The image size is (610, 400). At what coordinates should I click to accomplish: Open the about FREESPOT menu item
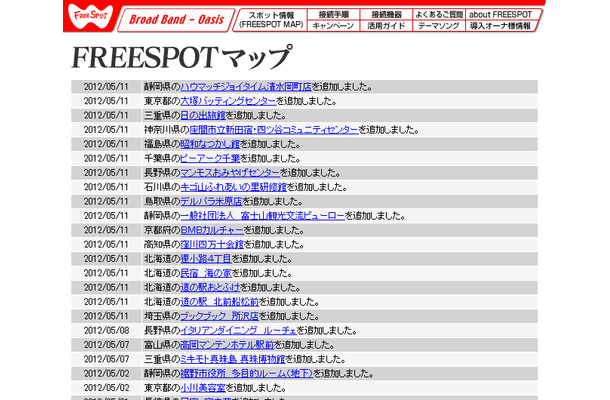click(500, 15)
